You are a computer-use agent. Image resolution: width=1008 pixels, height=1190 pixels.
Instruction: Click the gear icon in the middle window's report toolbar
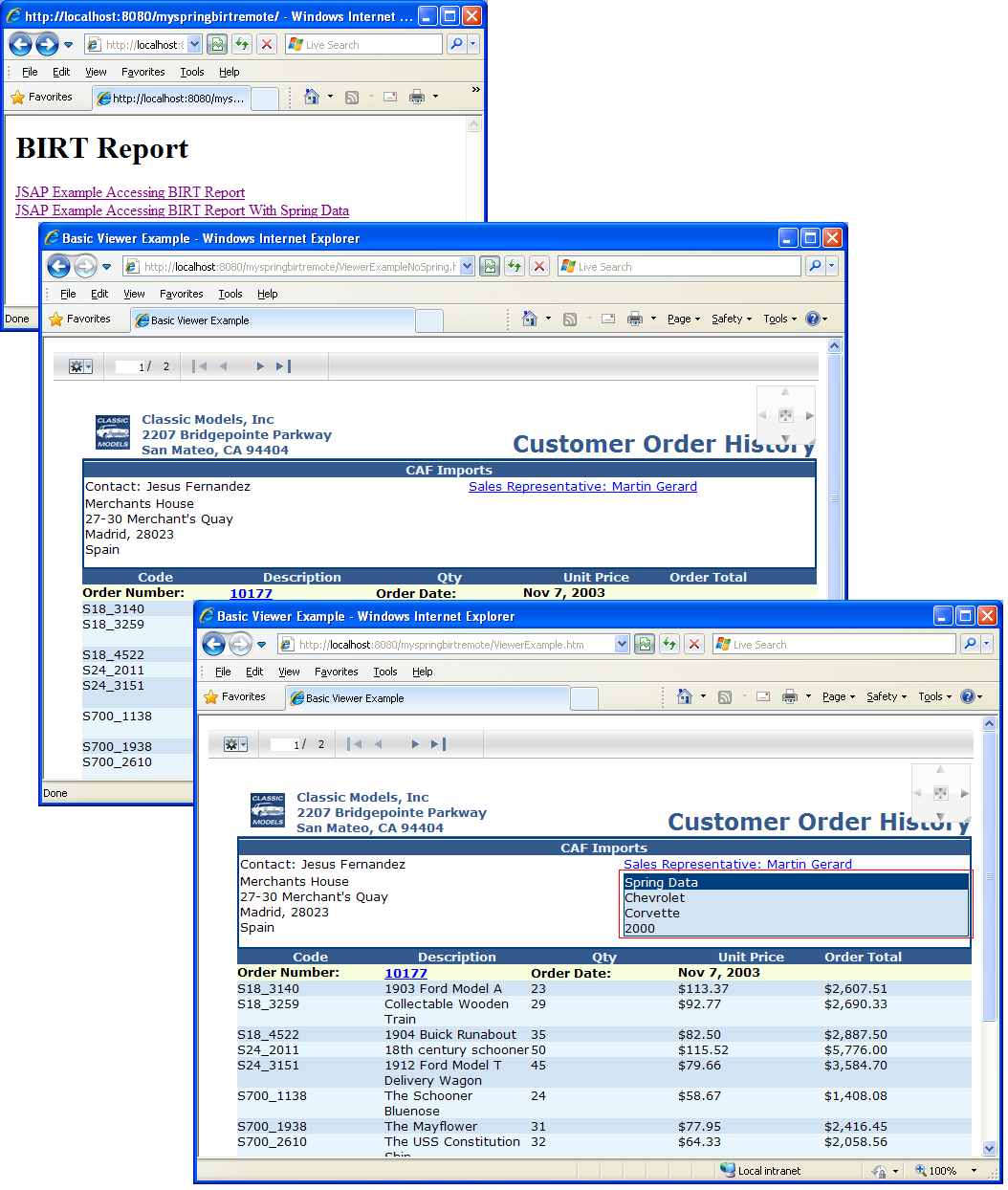pos(80,366)
